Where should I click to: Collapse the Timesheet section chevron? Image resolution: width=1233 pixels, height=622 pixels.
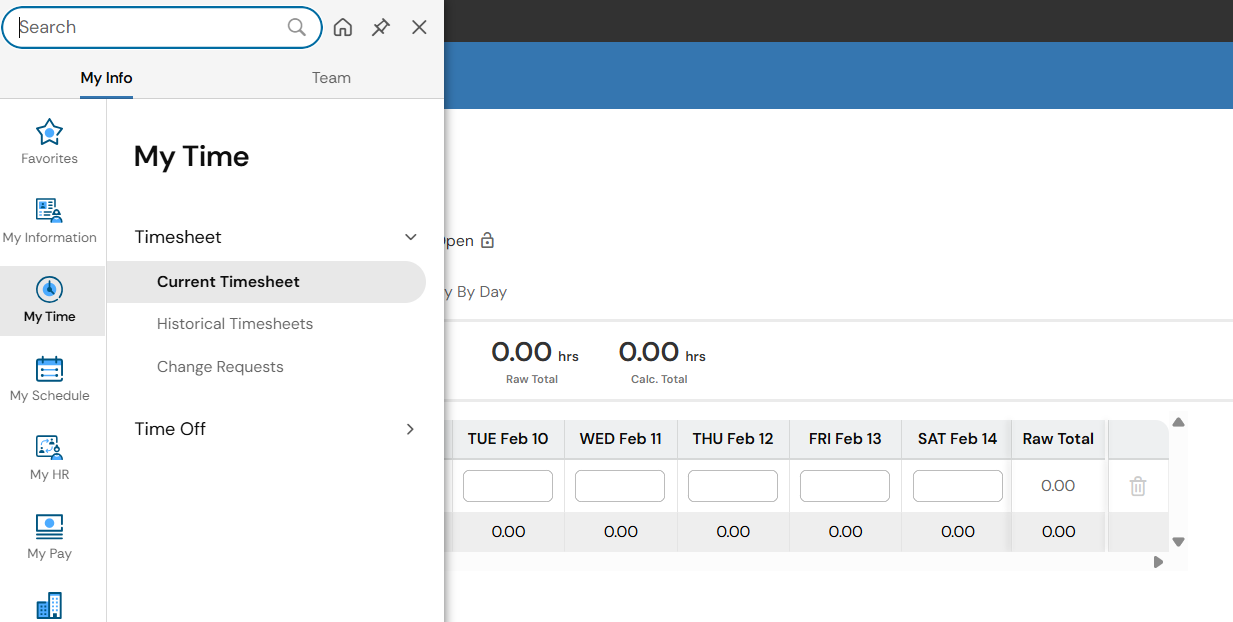click(x=410, y=237)
